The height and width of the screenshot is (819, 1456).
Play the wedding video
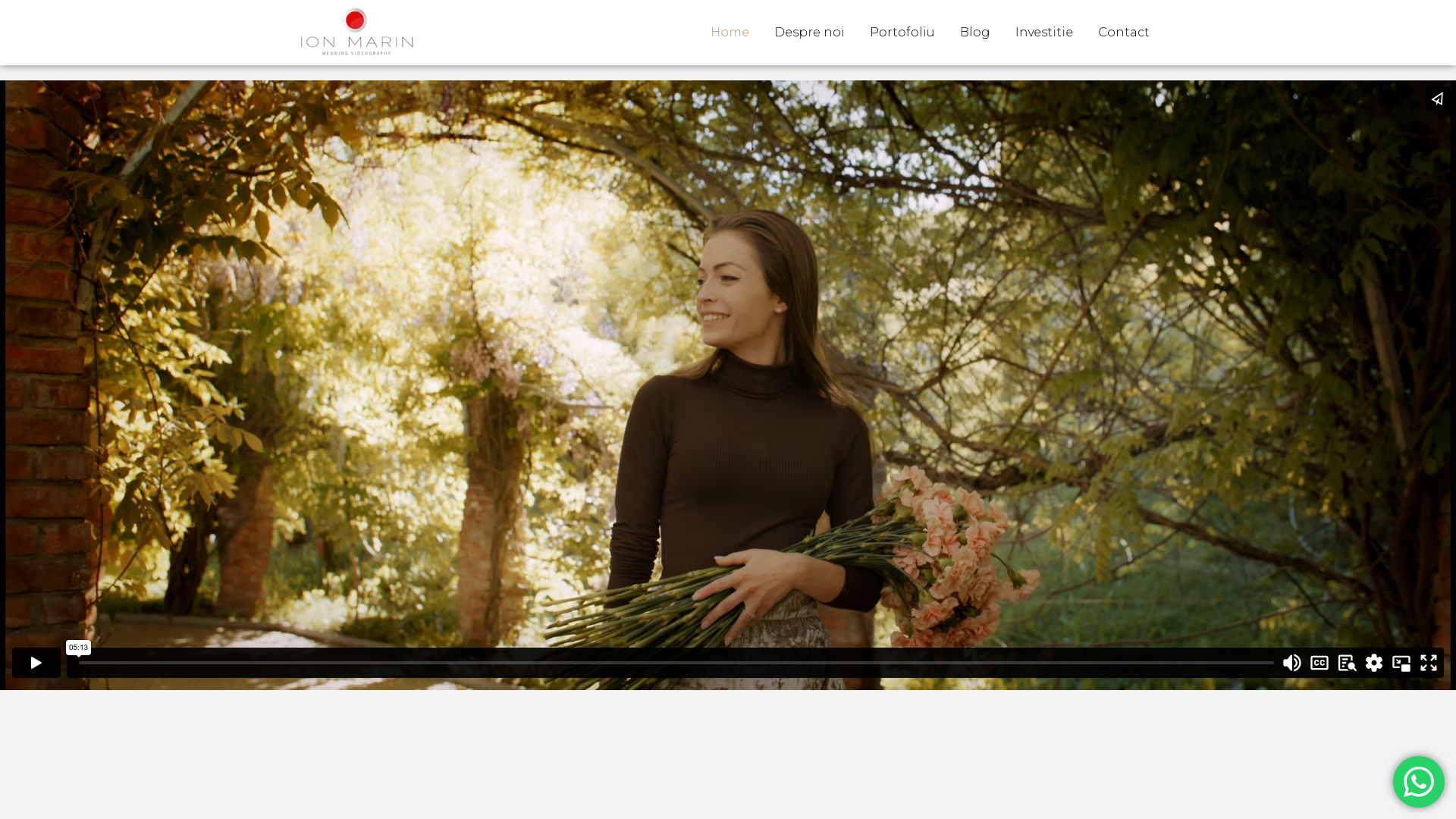tap(36, 663)
